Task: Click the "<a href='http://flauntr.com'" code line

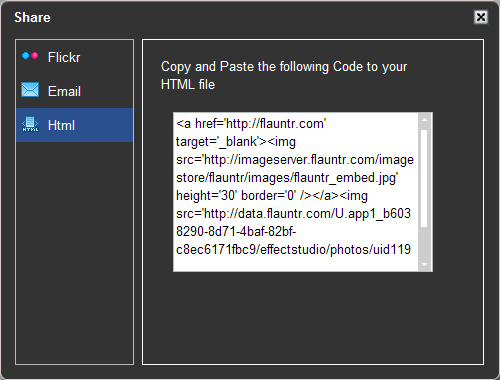Action: [x=251, y=124]
